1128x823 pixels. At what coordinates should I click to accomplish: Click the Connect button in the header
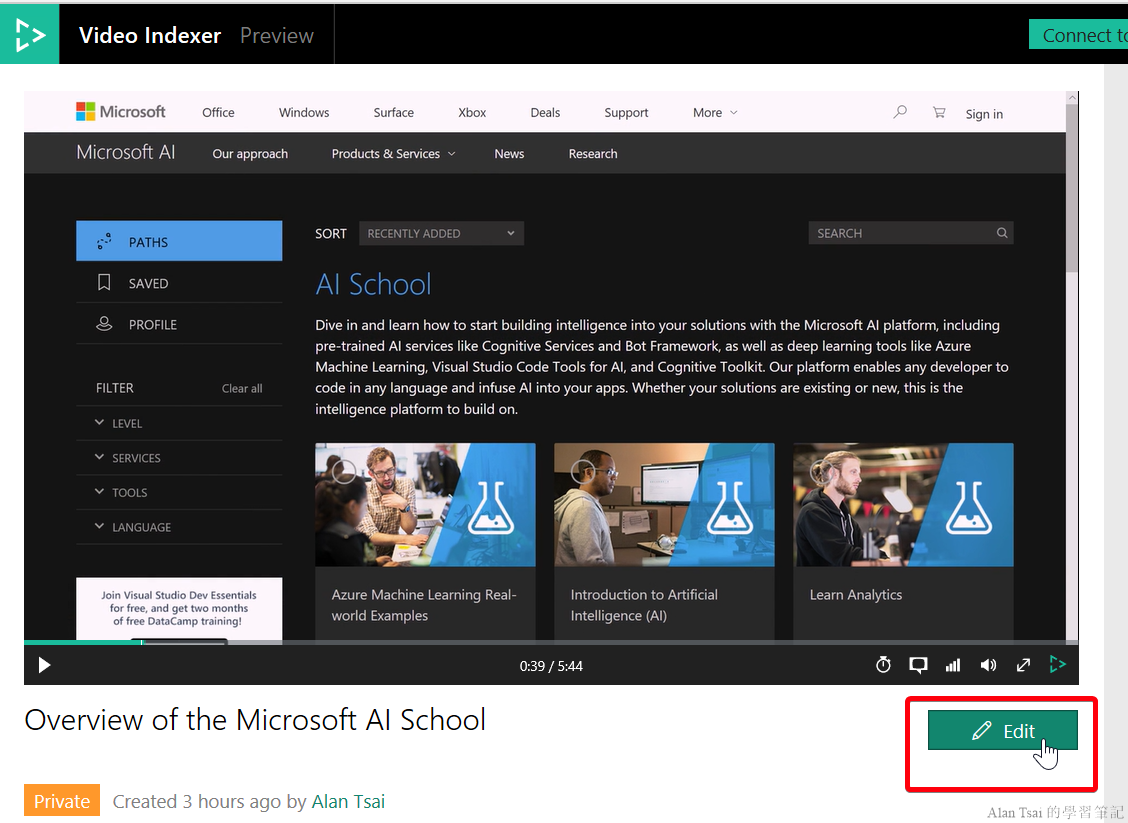tap(1078, 35)
